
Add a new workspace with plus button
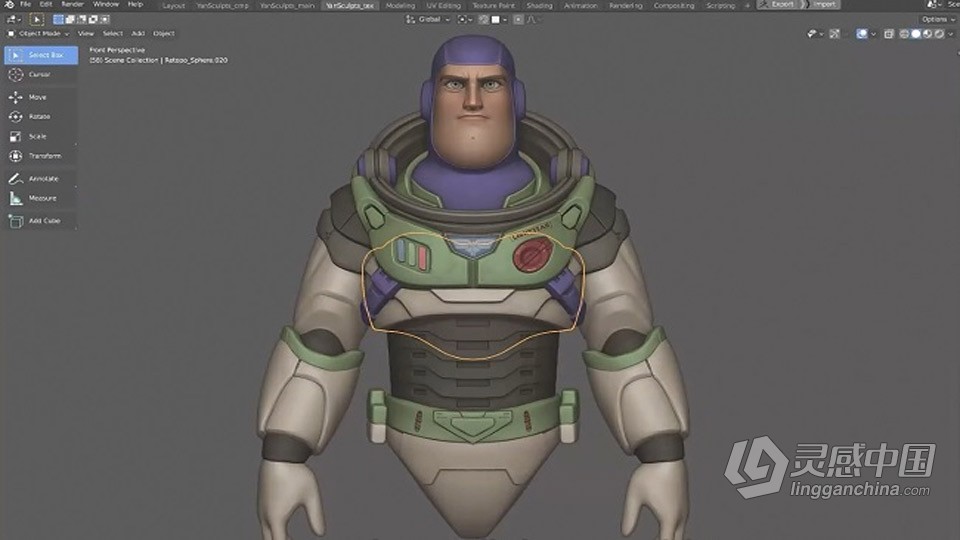pyautogui.click(x=747, y=6)
